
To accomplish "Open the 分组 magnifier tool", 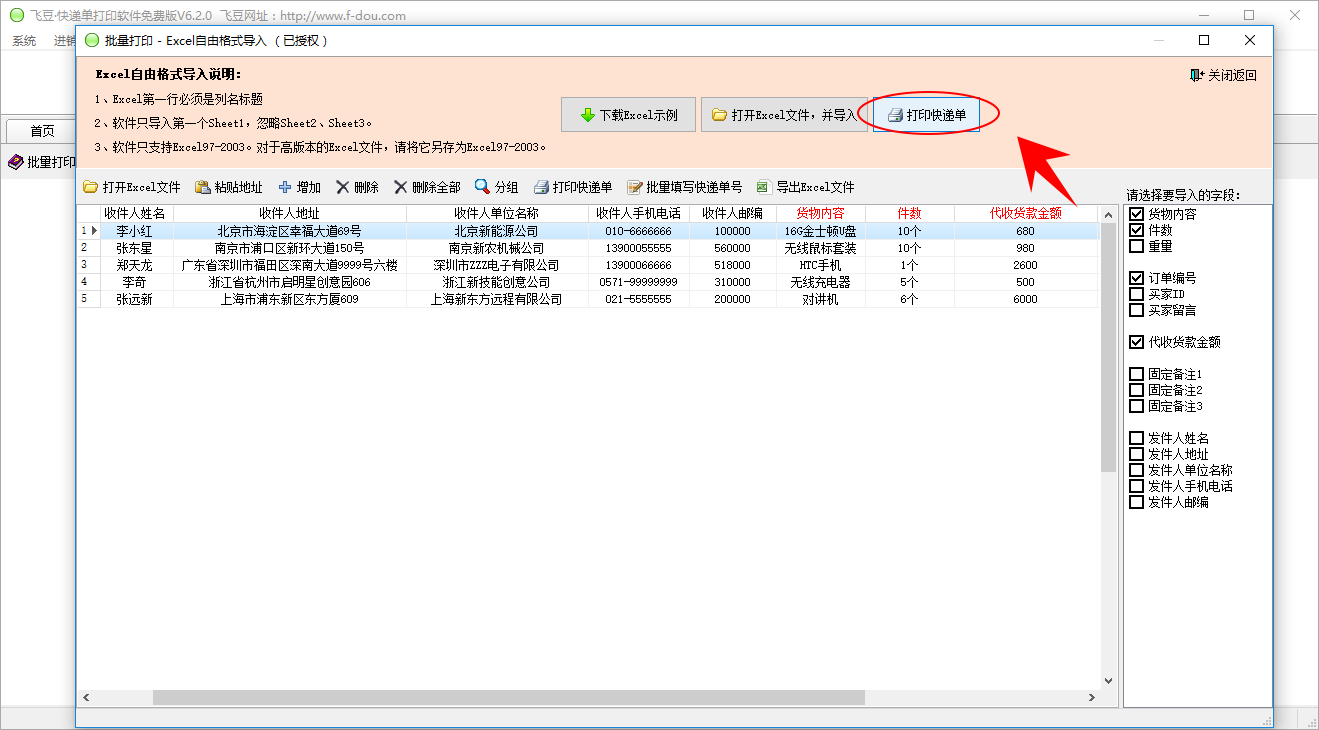I will 496,187.
